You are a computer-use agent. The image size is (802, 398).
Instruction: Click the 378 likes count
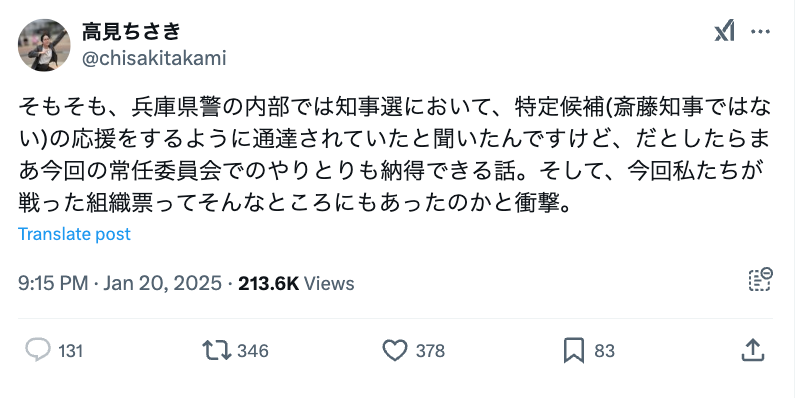(430, 351)
